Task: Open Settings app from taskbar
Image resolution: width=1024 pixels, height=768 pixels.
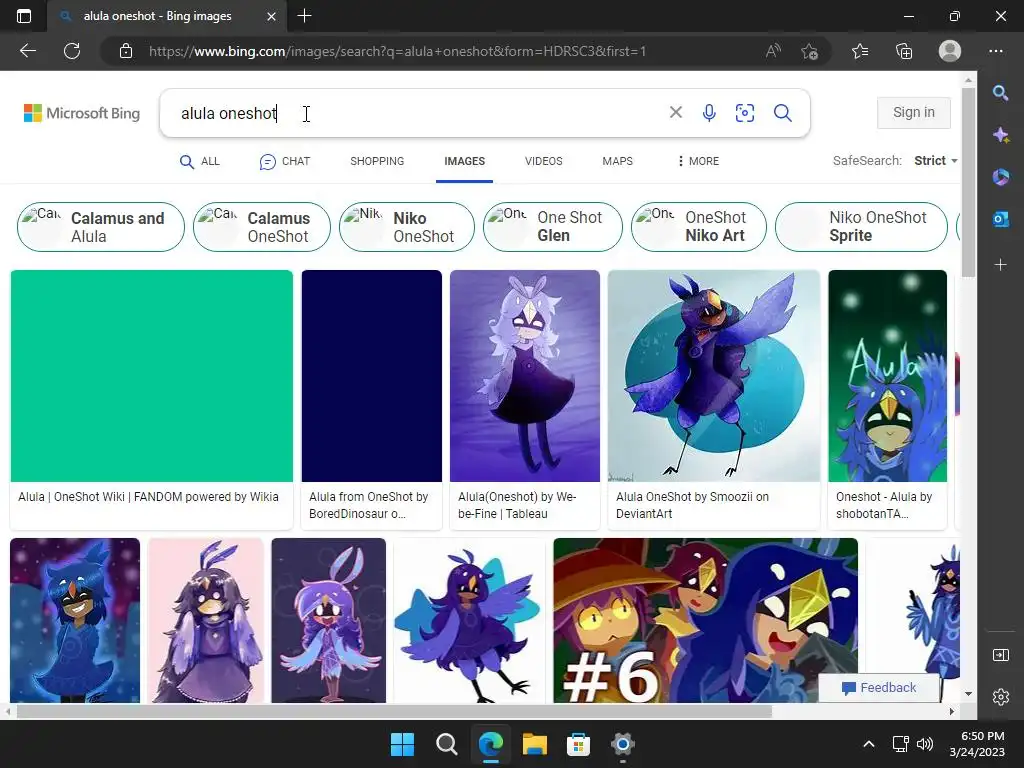Action: 622,744
